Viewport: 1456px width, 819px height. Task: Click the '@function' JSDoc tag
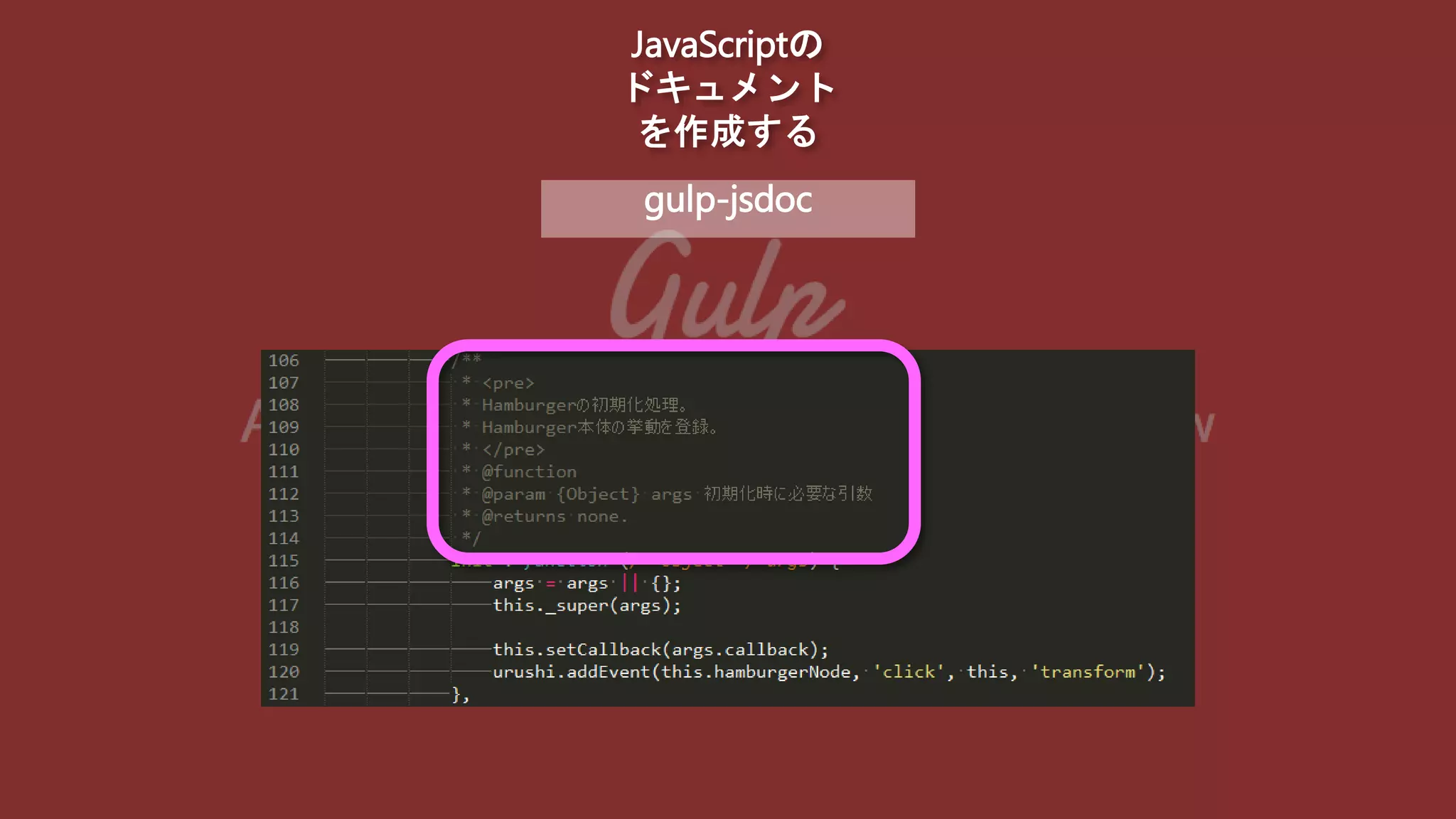click(x=529, y=472)
